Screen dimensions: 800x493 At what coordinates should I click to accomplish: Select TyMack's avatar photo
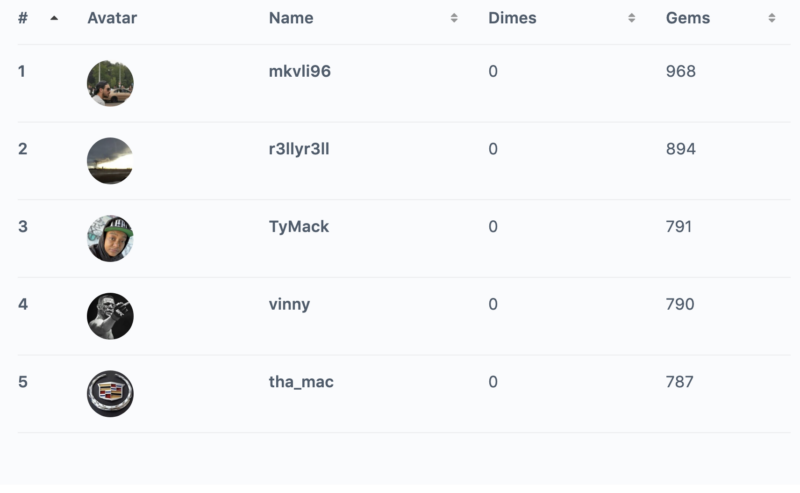(110, 238)
